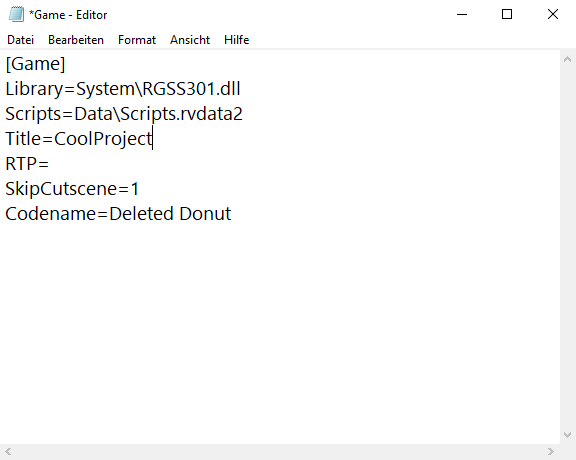
Task: Click the horizontal scrollbar left arrow
Action: [8, 451]
